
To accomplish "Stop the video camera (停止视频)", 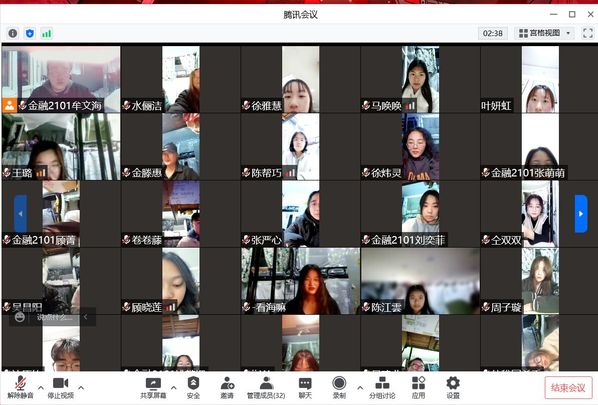I will 61,387.
